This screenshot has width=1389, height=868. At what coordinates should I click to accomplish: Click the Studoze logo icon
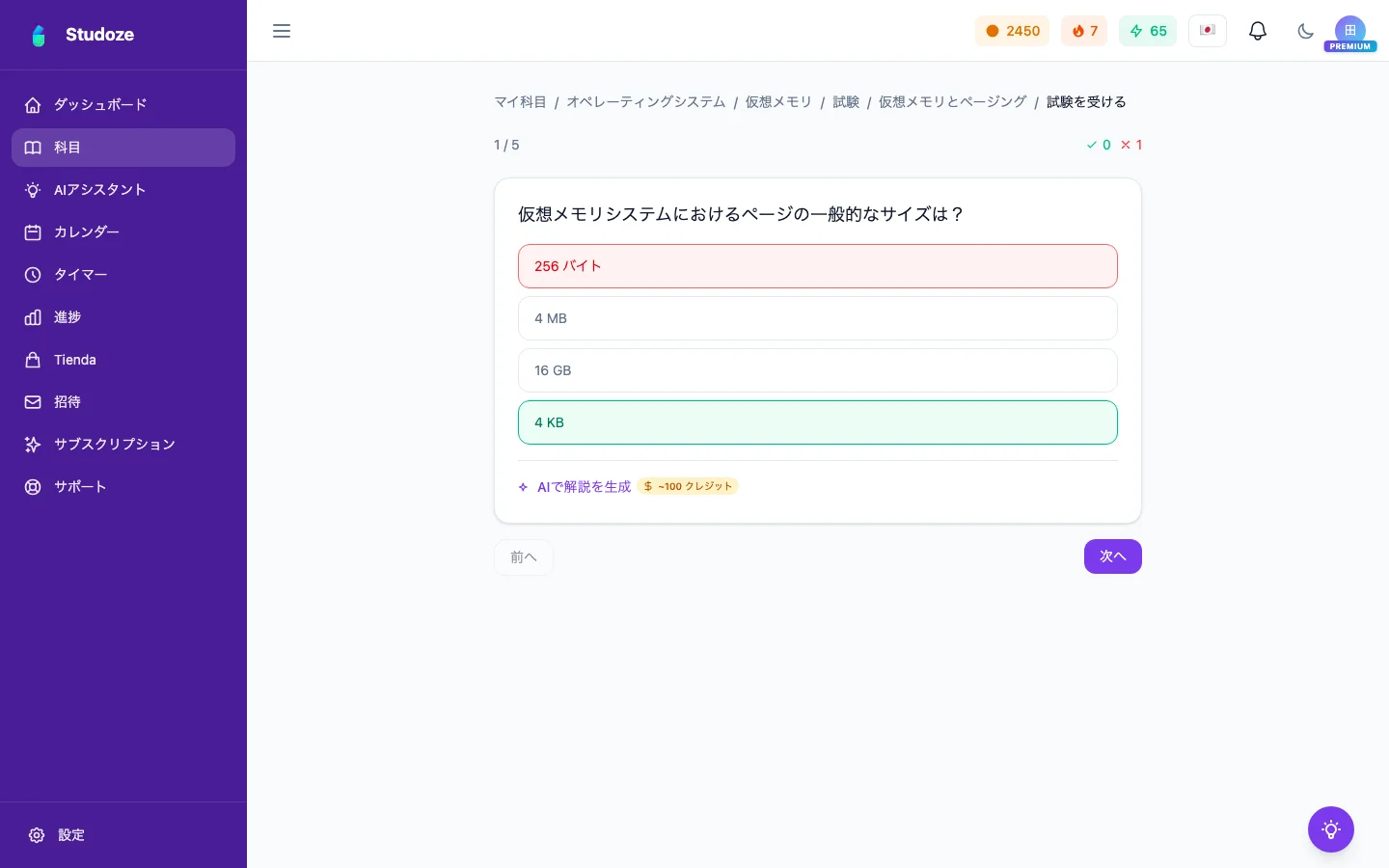(39, 35)
